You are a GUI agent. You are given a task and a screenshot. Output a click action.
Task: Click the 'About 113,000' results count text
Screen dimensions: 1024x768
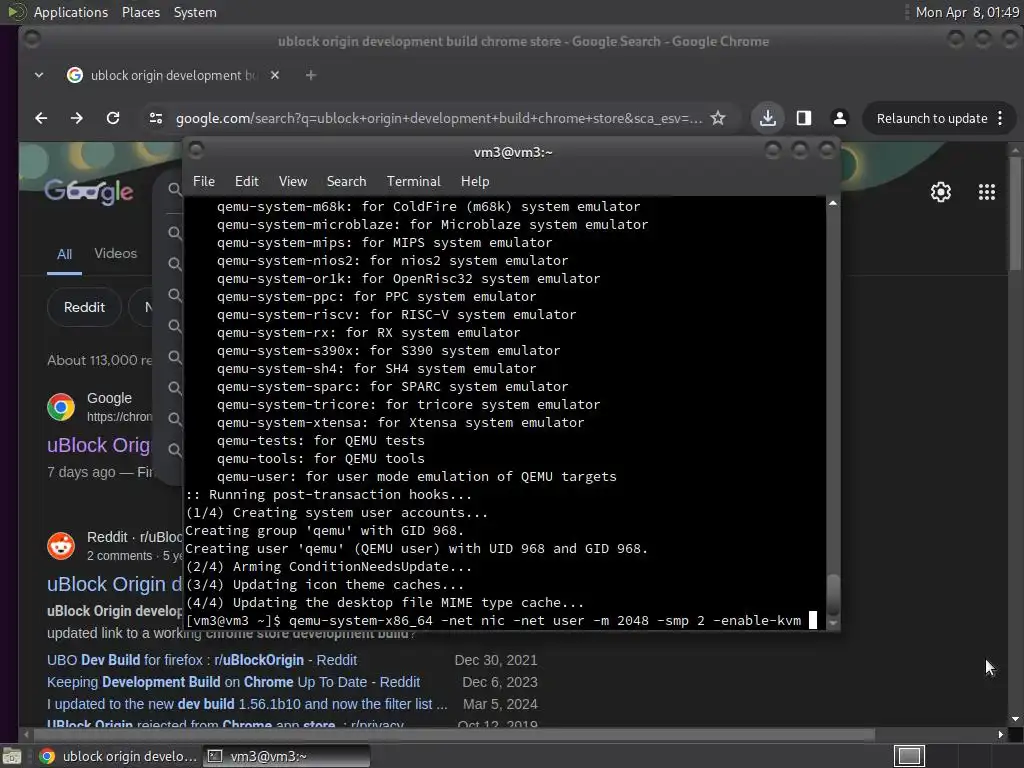(x=99, y=360)
